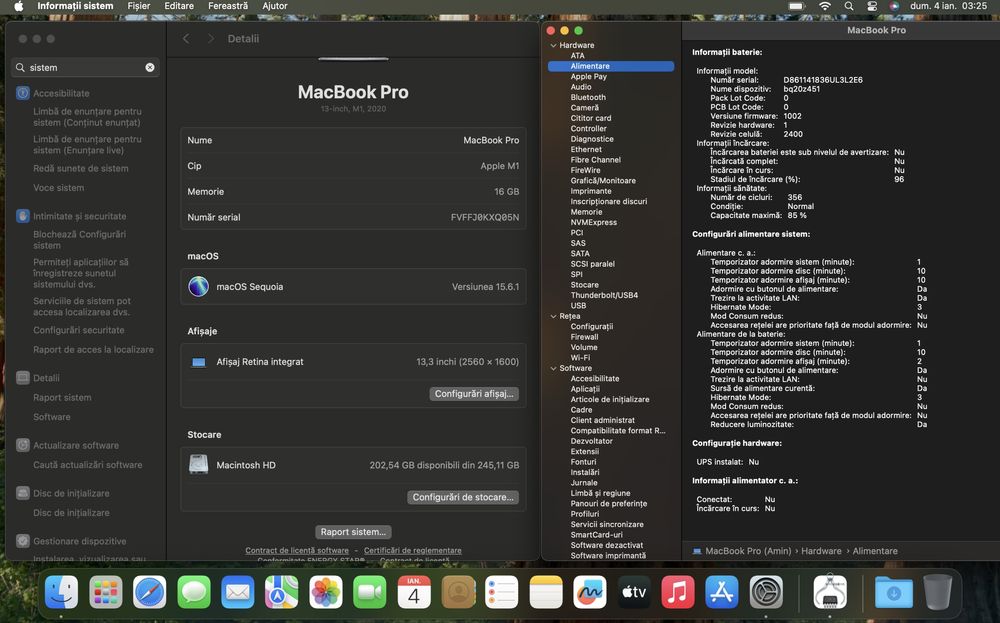Click Configurări afișaj button
This screenshot has width=1000, height=623.
click(474, 394)
